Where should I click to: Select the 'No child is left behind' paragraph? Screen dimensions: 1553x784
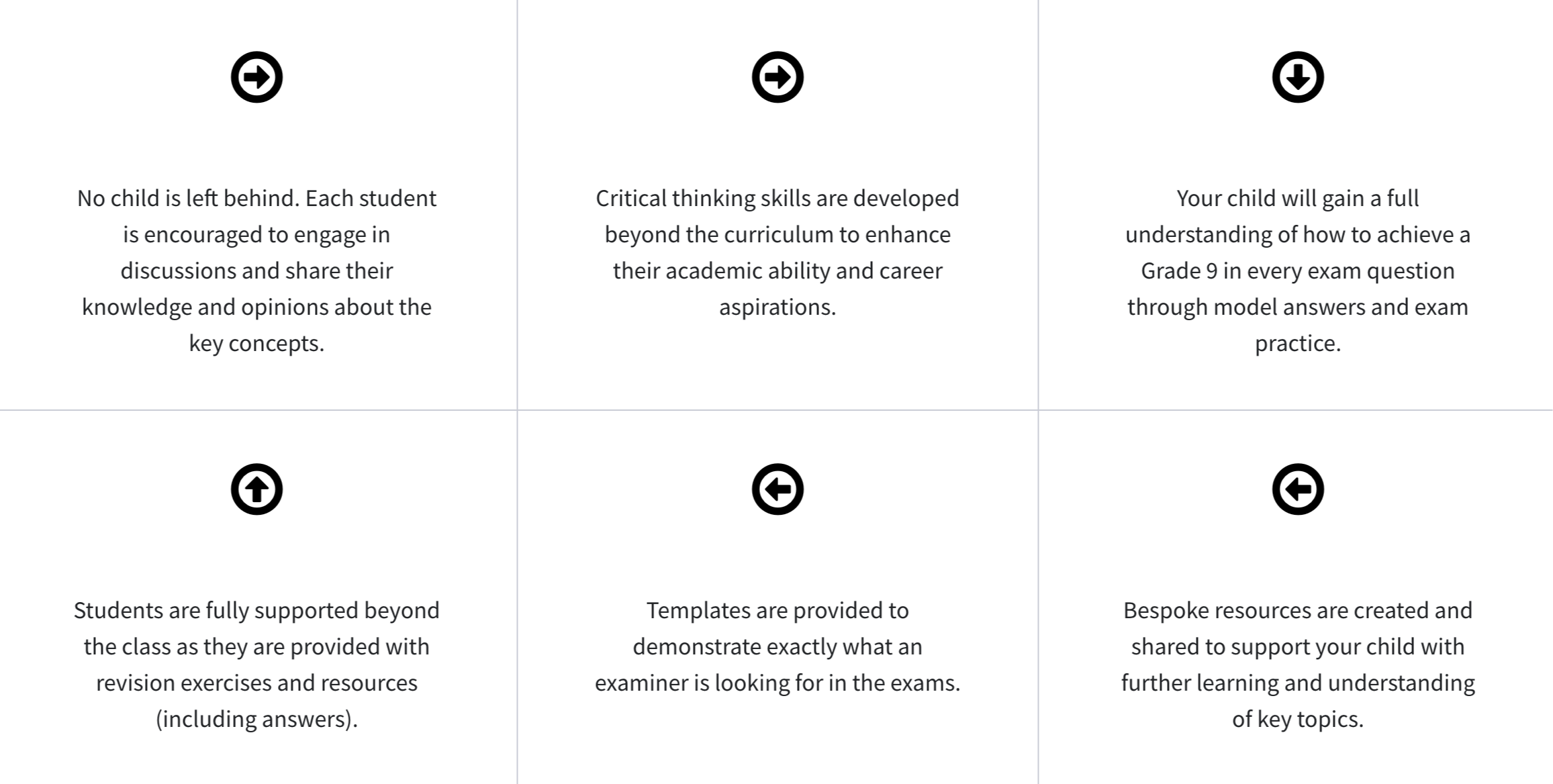tap(256, 271)
